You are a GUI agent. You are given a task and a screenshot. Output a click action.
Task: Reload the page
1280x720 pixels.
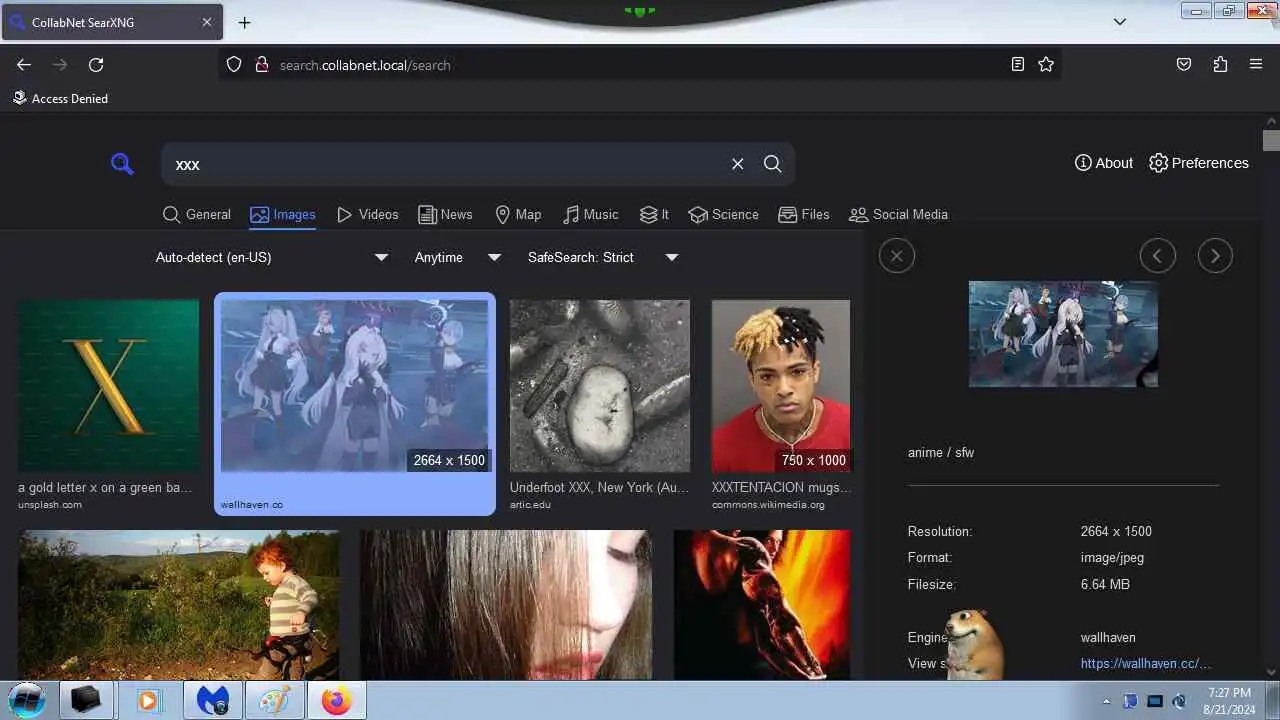(96, 64)
